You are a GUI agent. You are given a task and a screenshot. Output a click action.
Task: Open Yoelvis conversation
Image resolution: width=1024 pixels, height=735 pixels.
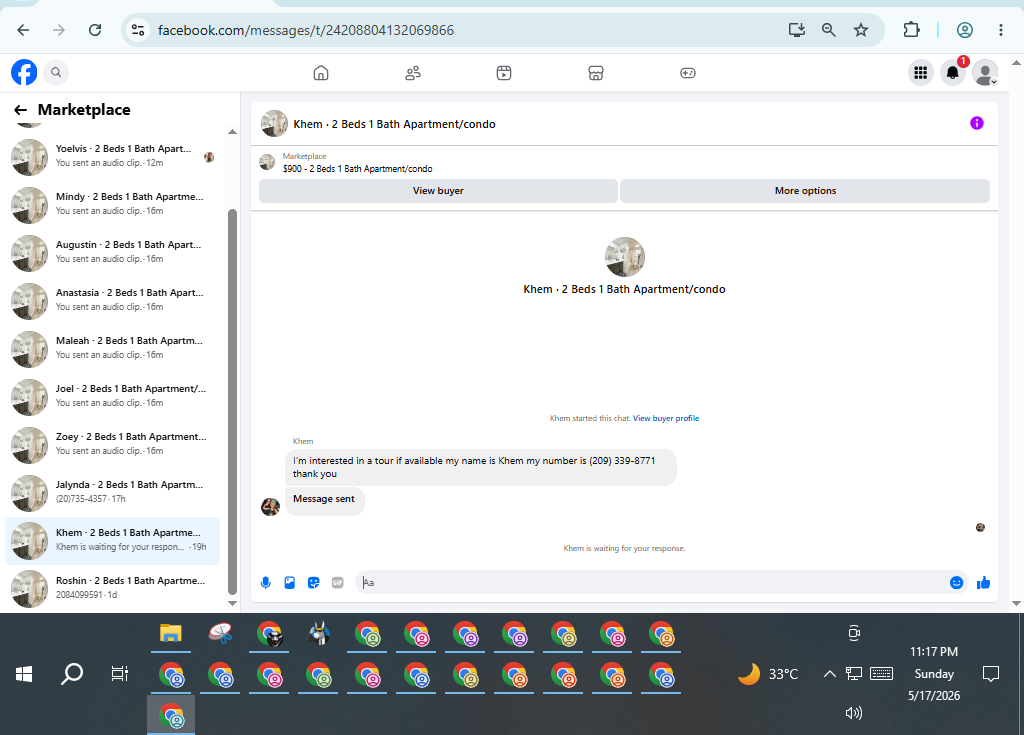pos(112,157)
